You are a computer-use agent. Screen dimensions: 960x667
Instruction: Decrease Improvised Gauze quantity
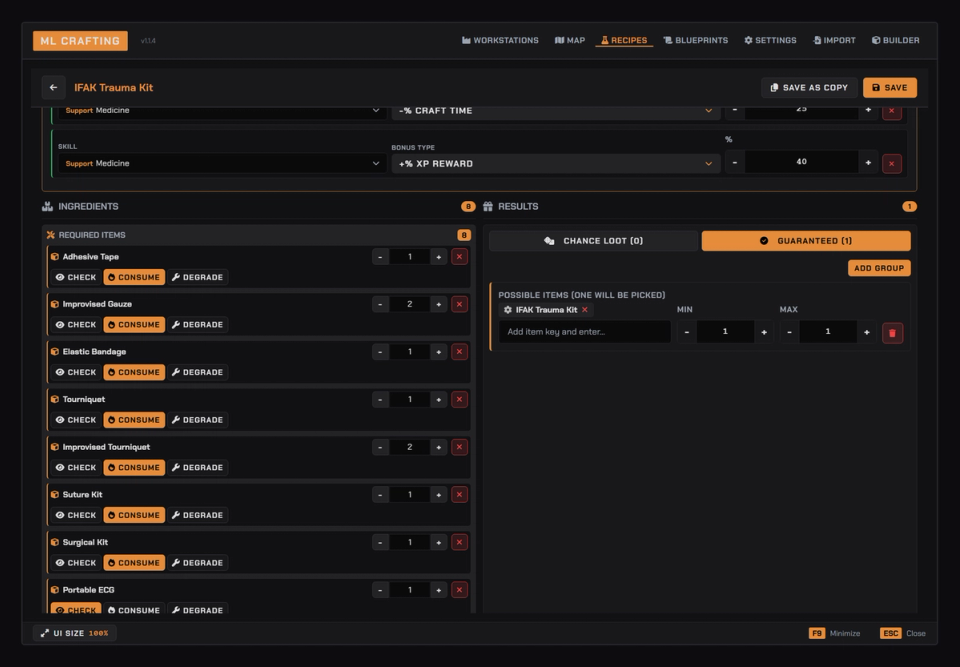[380, 304]
